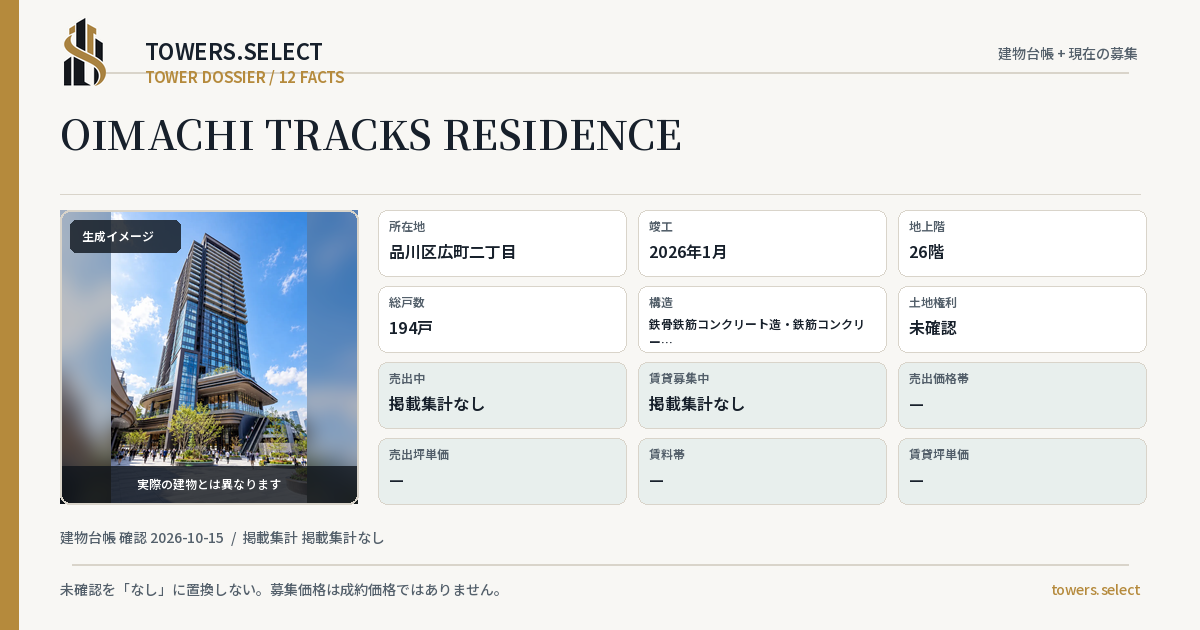
Task: Click the 未確認を「なし」に置換しない disclaimer
Action: 281,590
